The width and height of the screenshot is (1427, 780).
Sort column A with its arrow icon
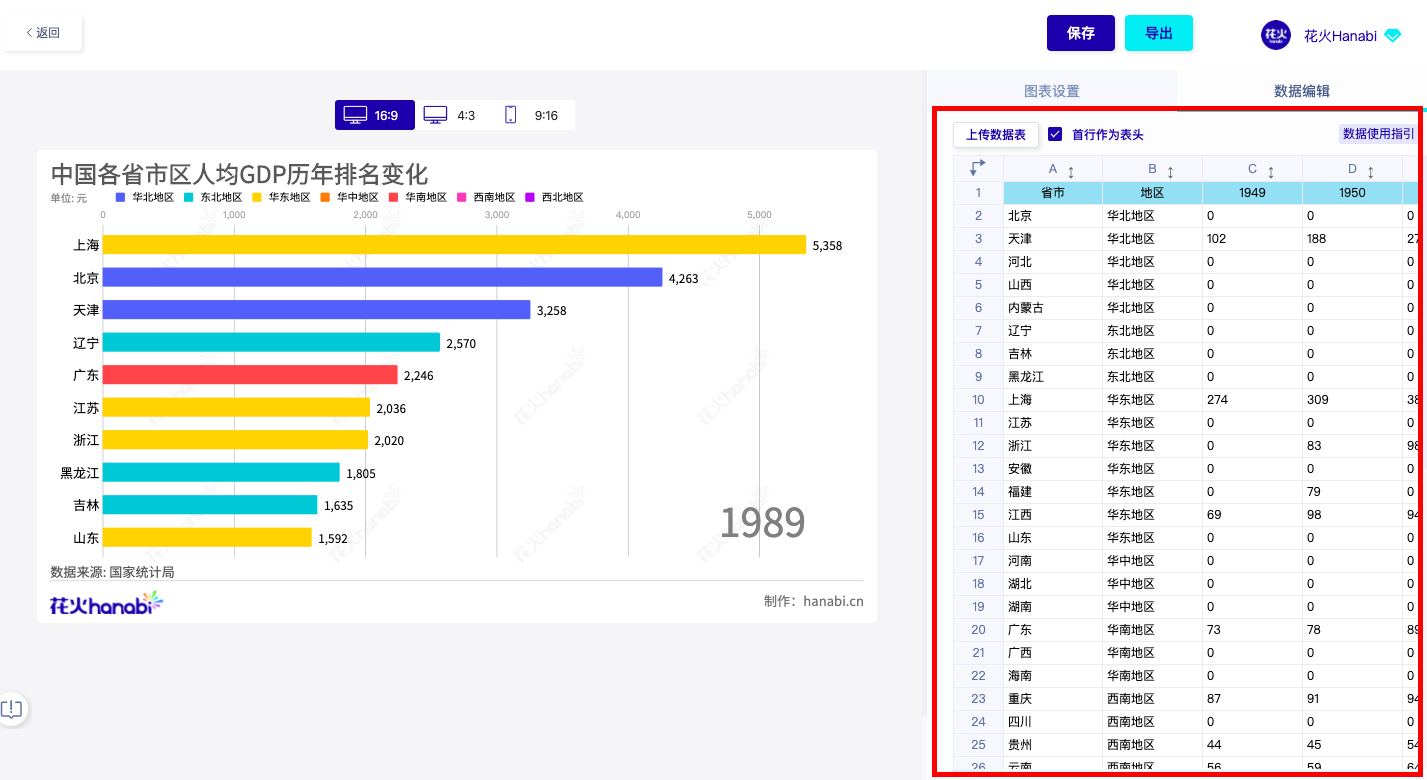coord(1071,171)
